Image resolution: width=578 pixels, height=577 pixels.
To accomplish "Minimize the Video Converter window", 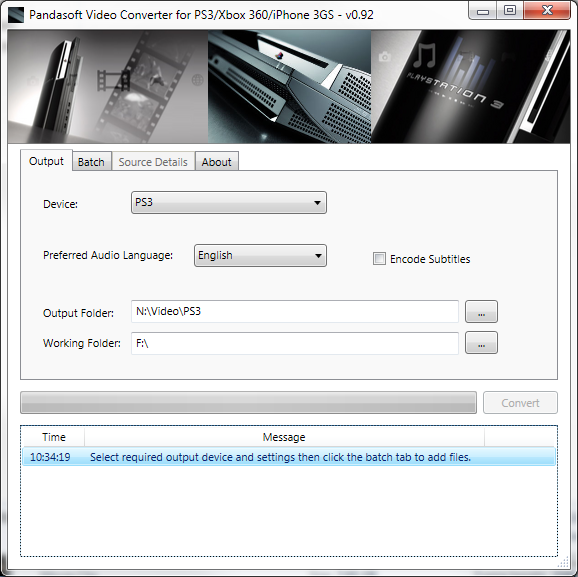I will pos(483,11).
